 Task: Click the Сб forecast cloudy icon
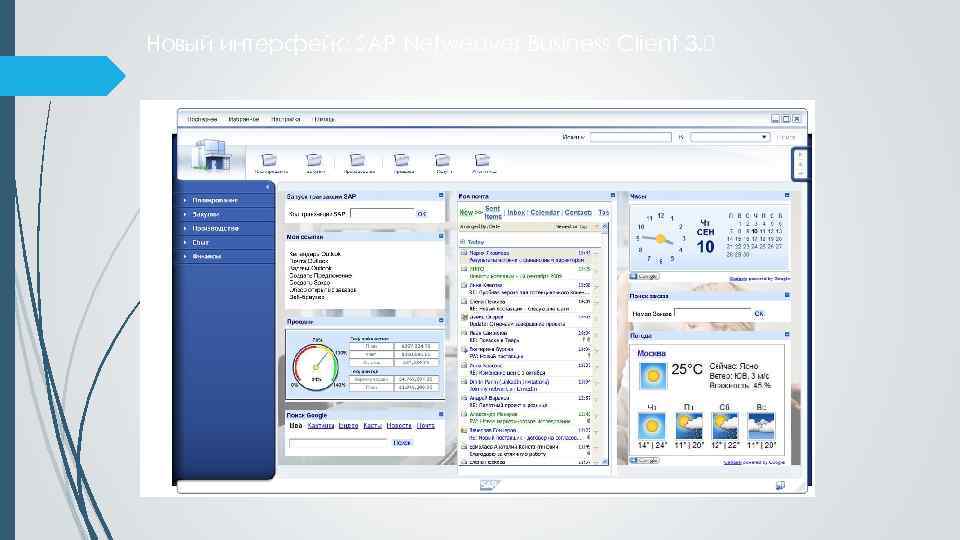click(x=725, y=426)
